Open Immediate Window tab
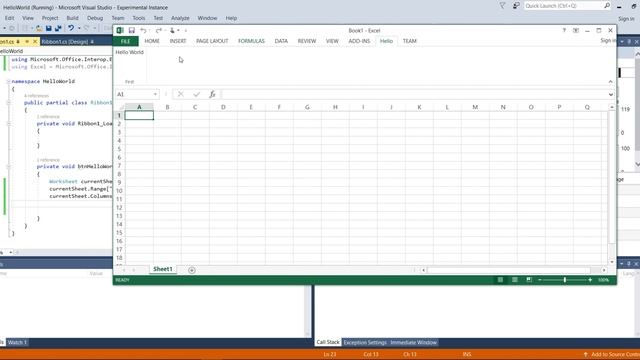 click(413, 342)
